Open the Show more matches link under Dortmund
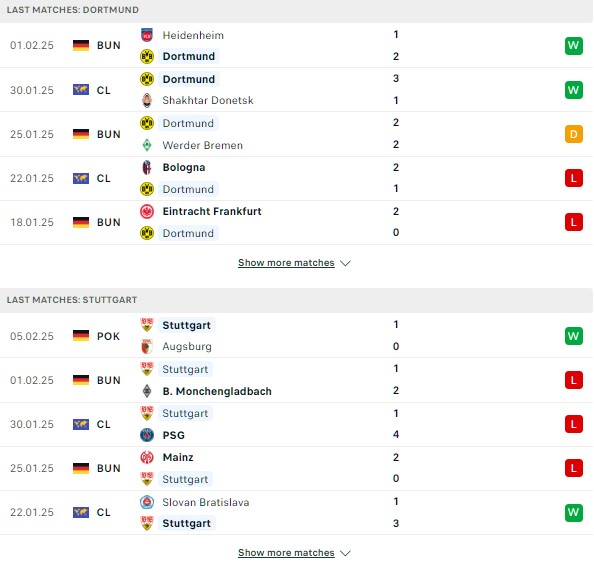 click(x=286, y=262)
